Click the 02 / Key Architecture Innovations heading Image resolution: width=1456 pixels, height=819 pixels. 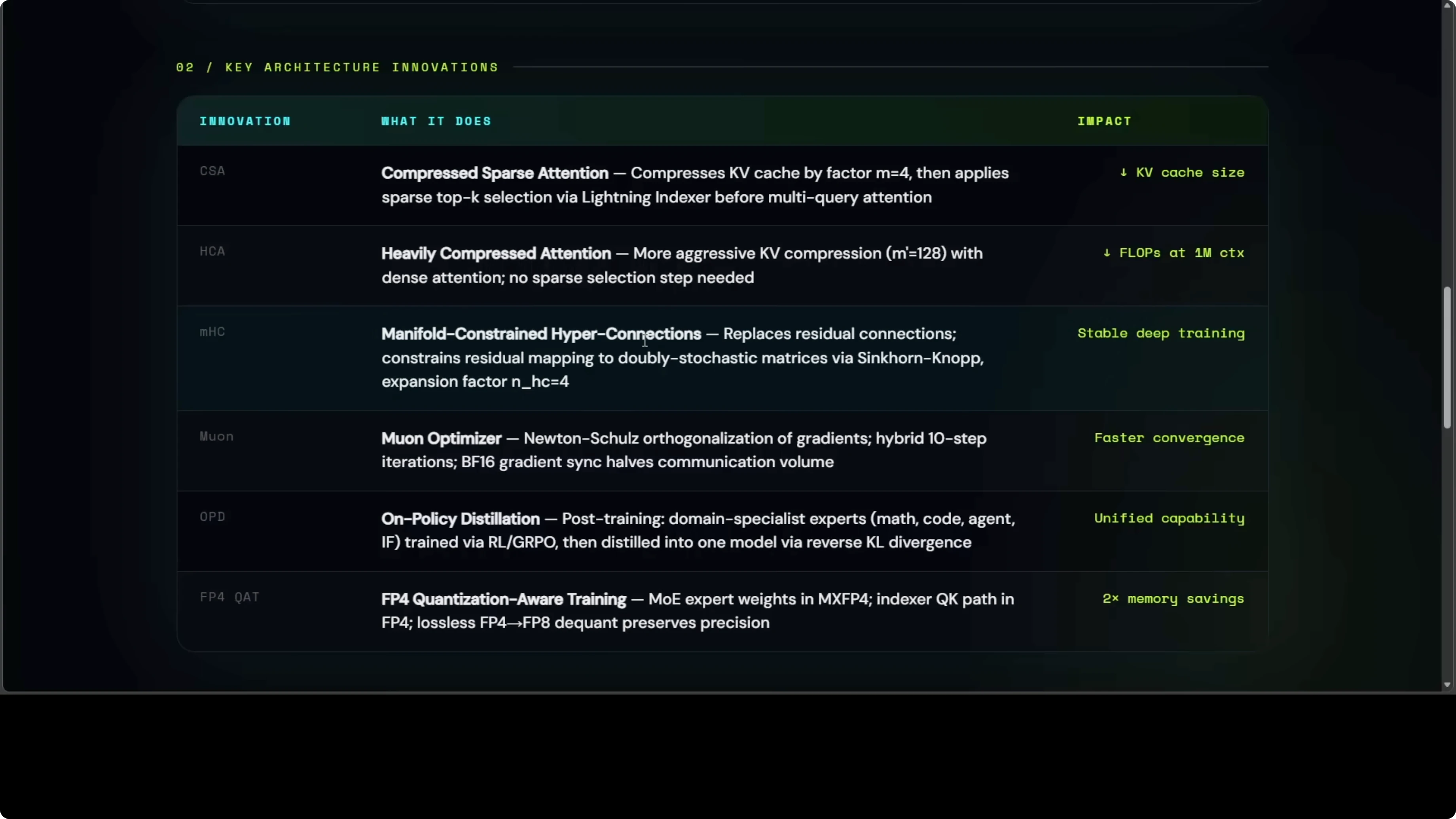[337, 67]
